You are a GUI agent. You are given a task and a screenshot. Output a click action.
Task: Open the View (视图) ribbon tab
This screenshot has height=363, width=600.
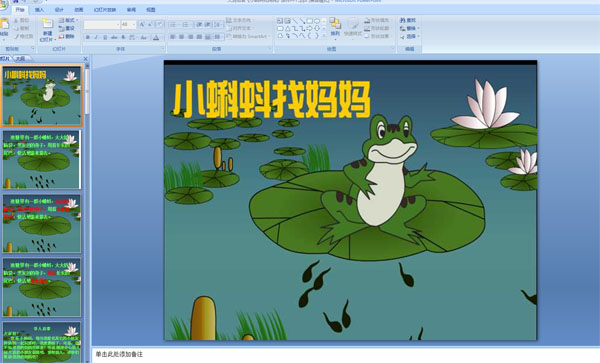[x=151, y=10]
